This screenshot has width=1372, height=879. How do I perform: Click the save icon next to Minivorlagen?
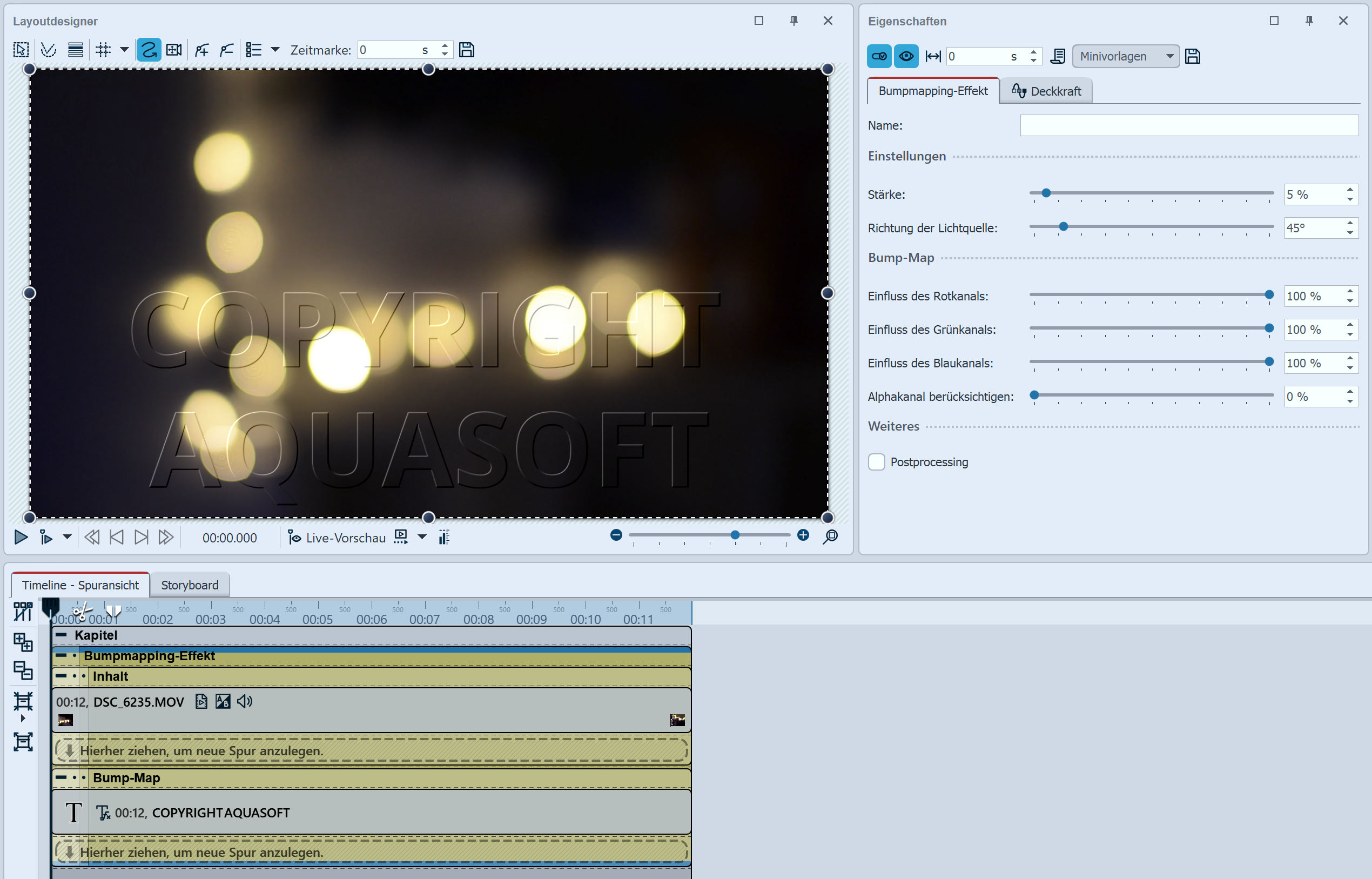click(x=1192, y=57)
